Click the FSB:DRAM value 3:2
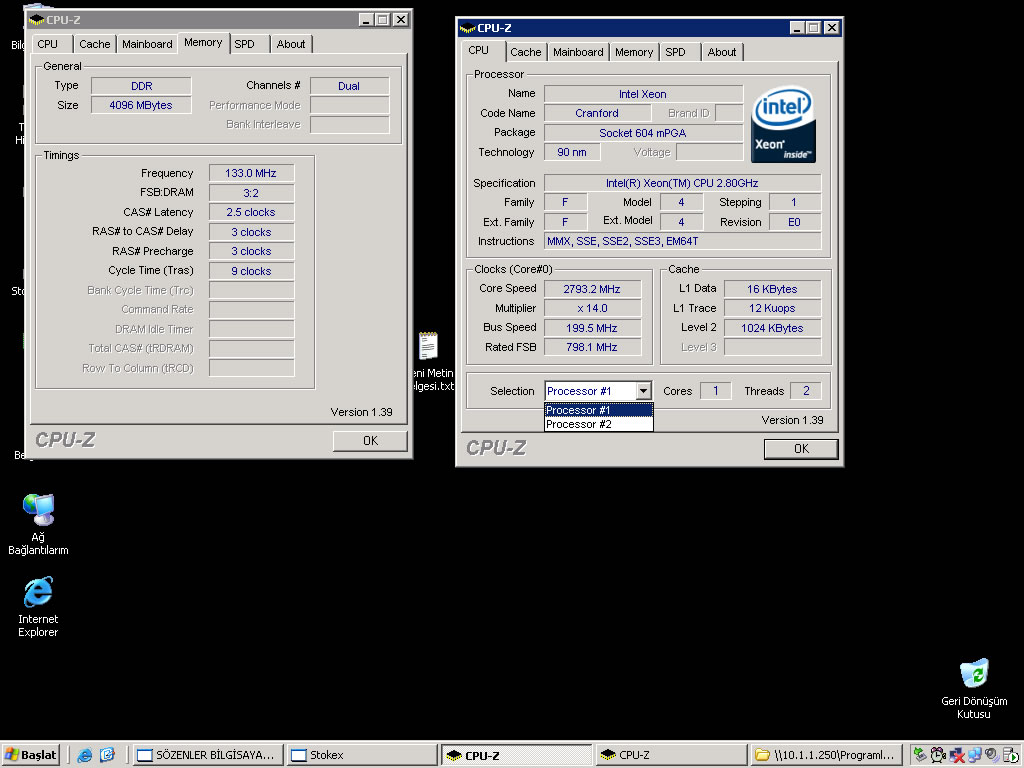The width and height of the screenshot is (1024, 768). point(251,193)
